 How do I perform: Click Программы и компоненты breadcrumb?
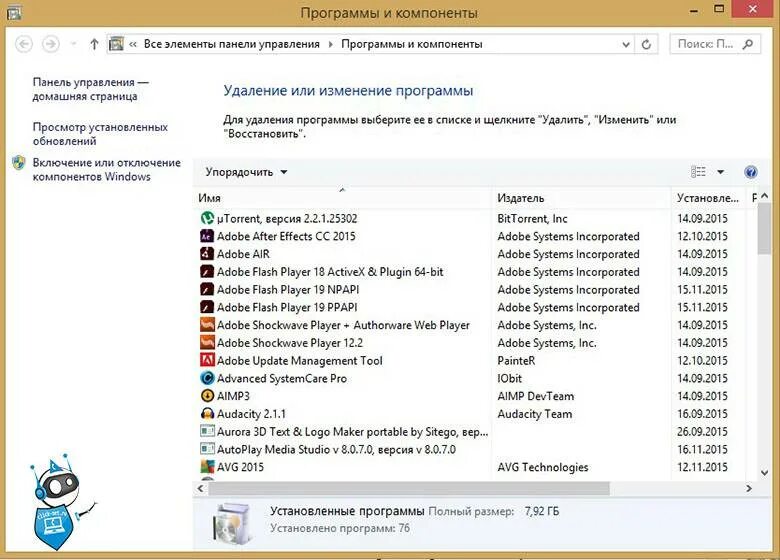412,44
